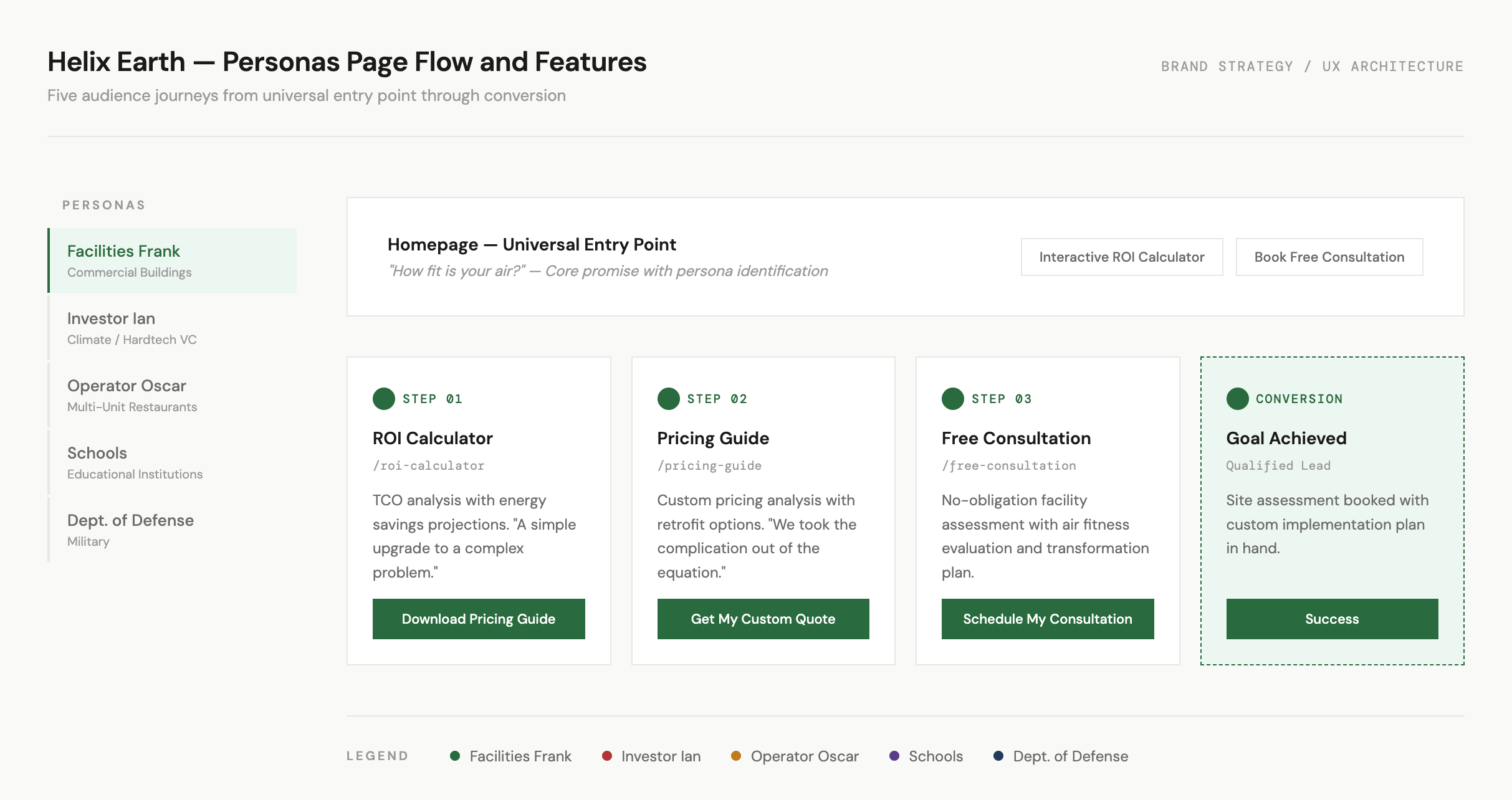The height and width of the screenshot is (800, 1512).
Task: Click the Facilities Frank green legend dot
Action: 455,756
